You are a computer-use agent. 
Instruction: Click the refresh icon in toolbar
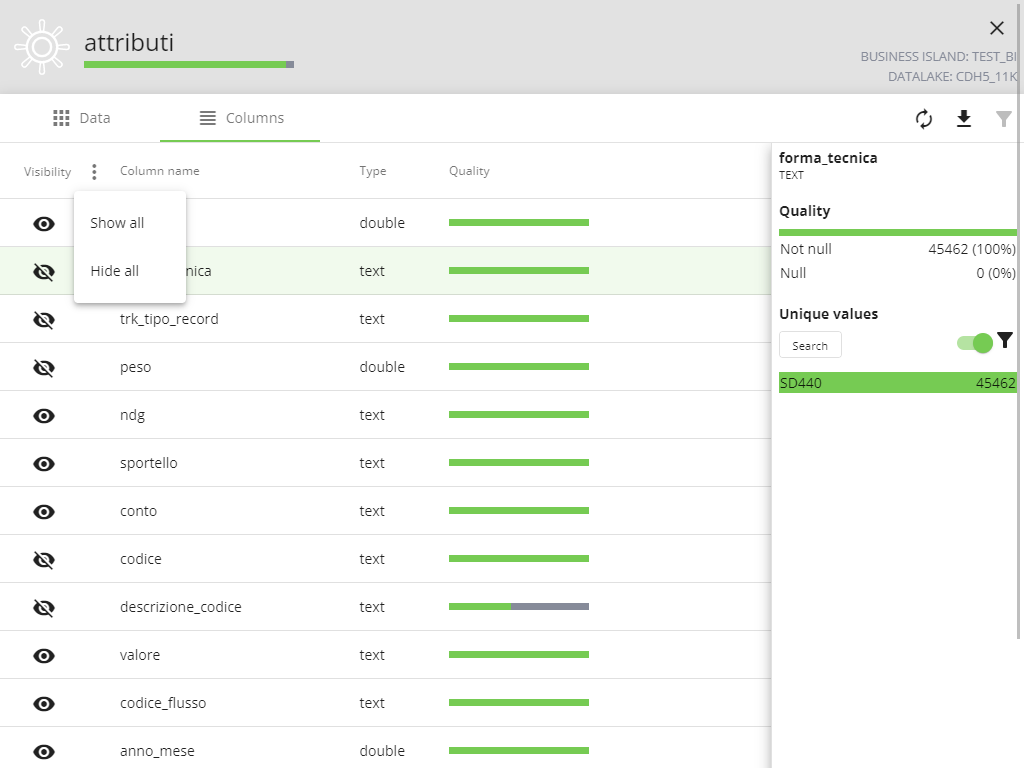point(924,119)
